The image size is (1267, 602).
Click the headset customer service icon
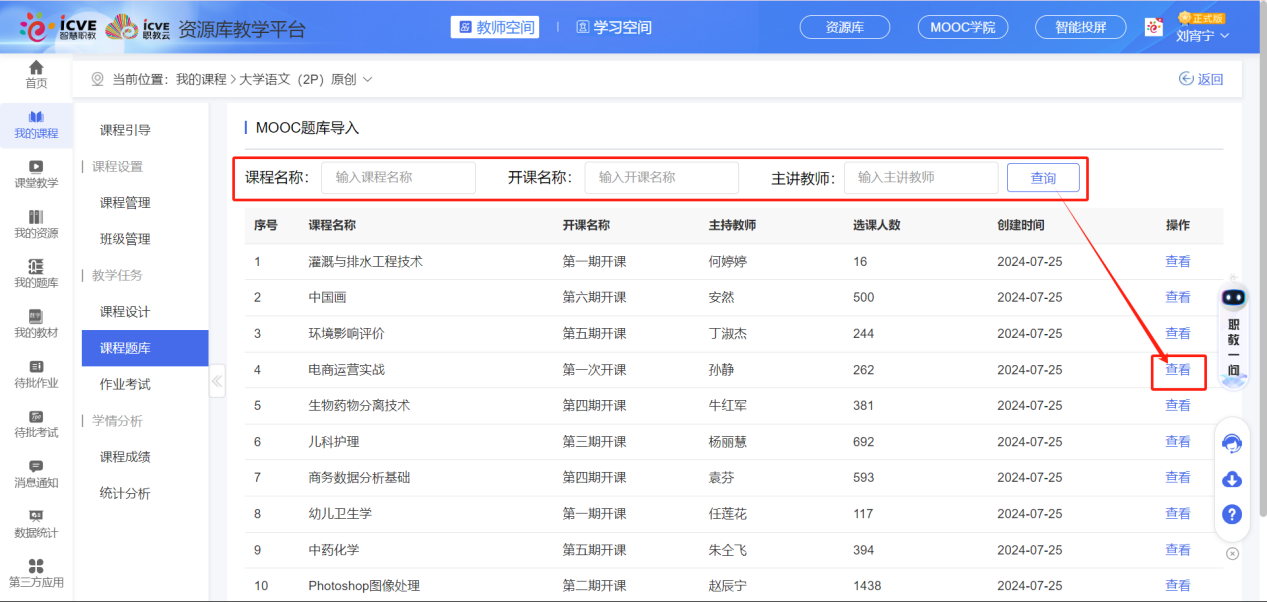(x=1232, y=443)
